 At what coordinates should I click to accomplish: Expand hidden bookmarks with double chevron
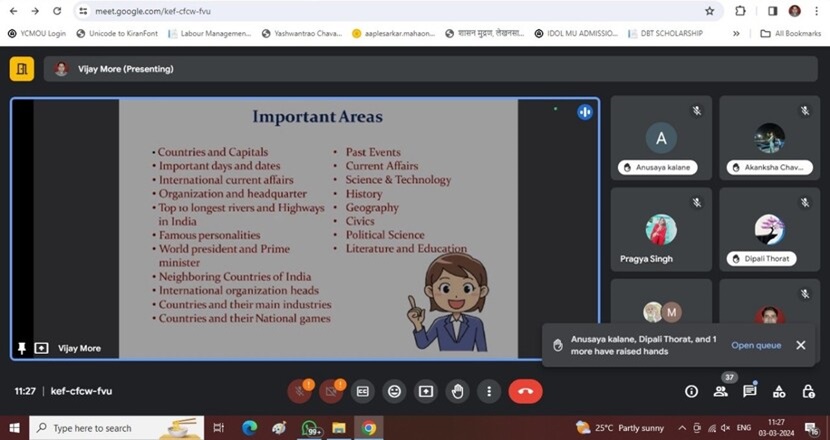point(736,33)
